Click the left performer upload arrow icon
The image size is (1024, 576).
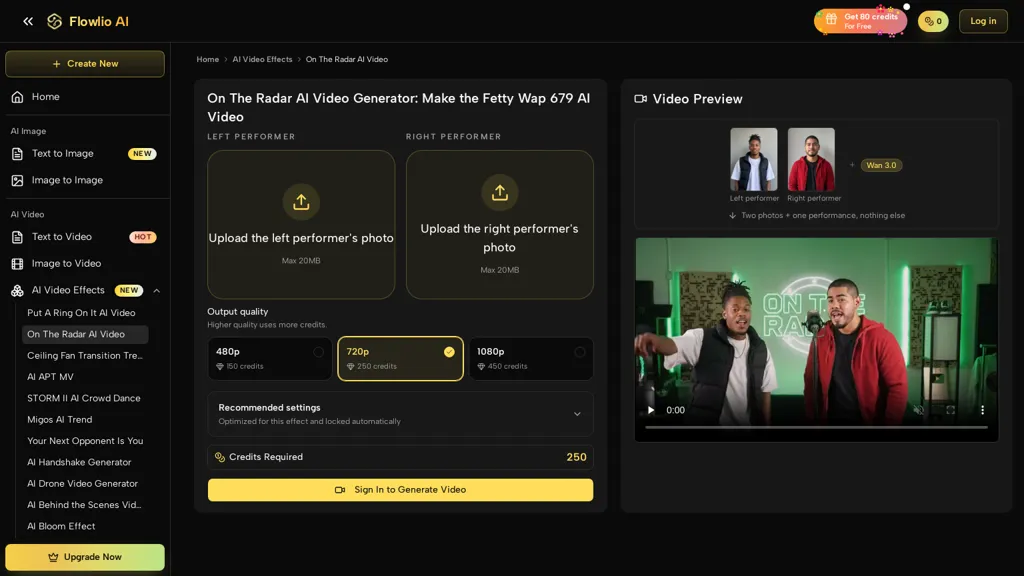301,202
